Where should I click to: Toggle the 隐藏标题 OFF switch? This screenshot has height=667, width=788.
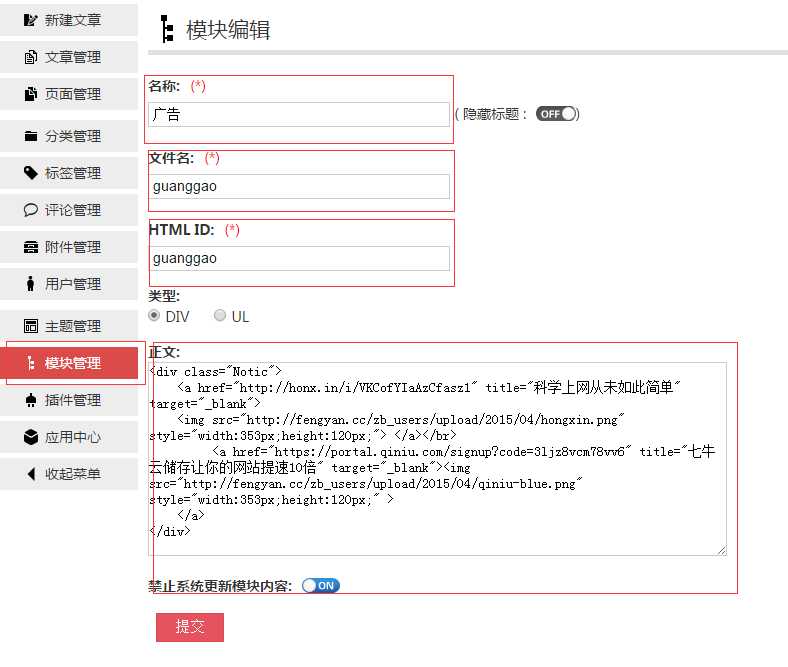click(556, 114)
